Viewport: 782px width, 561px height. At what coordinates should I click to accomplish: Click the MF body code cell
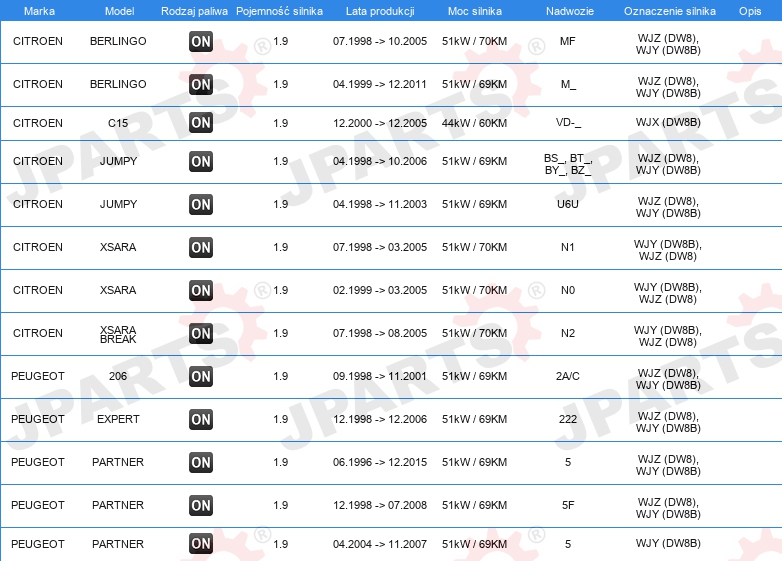[568, 41]
